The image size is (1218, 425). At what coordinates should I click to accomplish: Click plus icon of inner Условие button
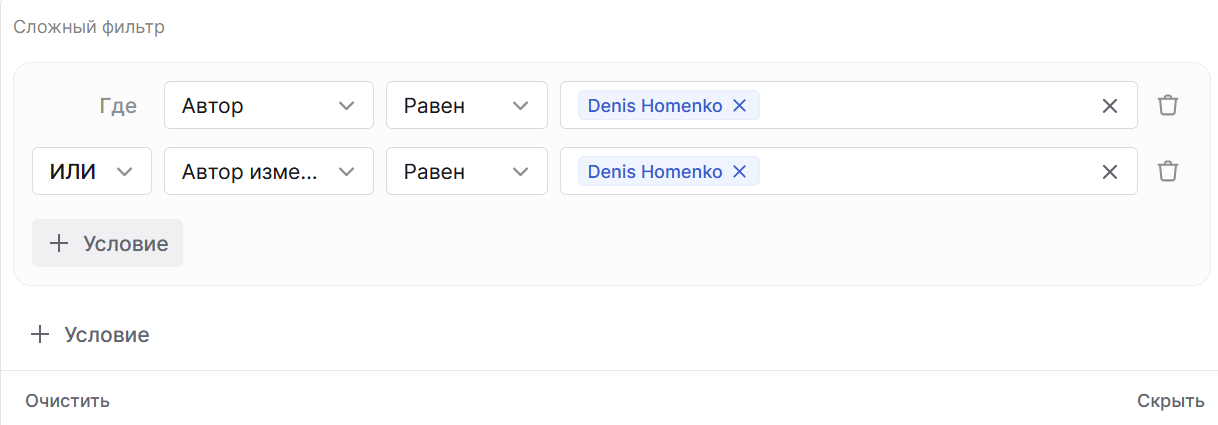coord(60,243)
